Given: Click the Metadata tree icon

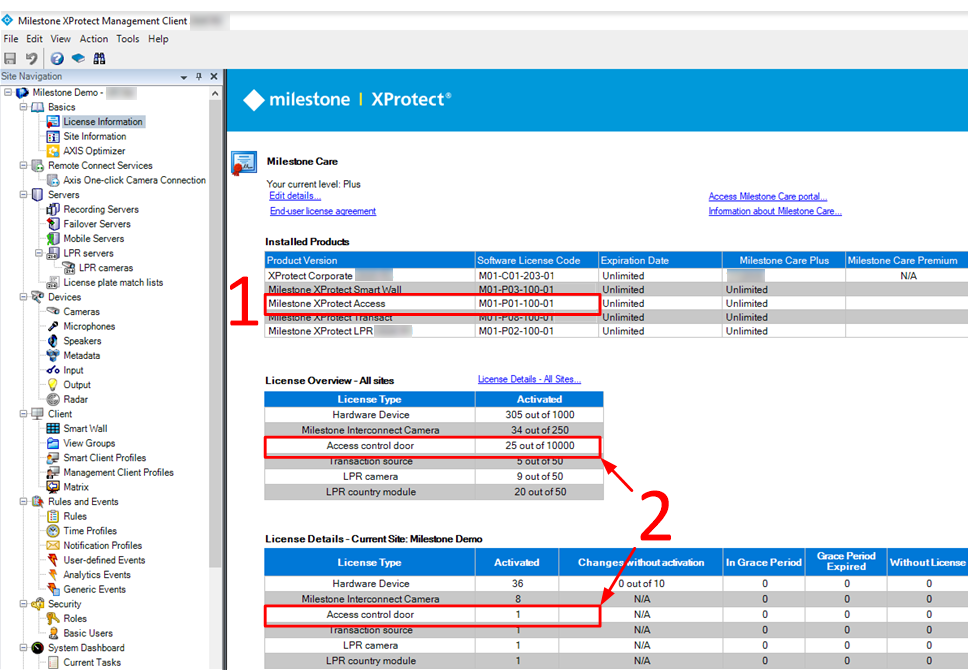Looking at the screenshot, I should (53, 356).
